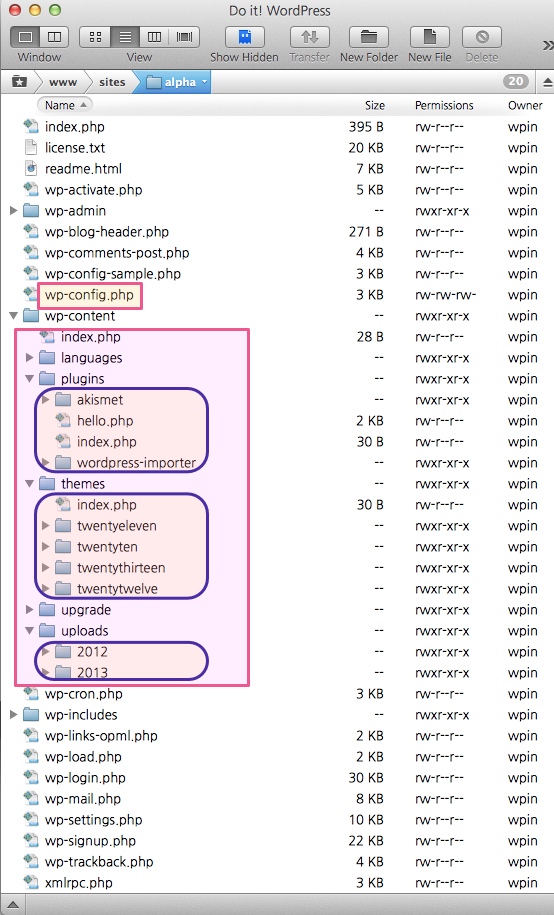Select wp-activate.php file icon
The image size is (554, 915).
(x=30, y=189)
